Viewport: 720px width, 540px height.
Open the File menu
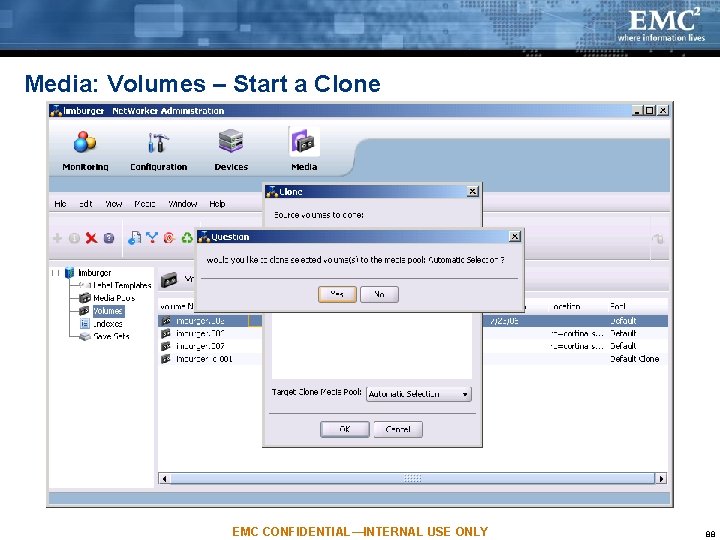click(60, 204)
